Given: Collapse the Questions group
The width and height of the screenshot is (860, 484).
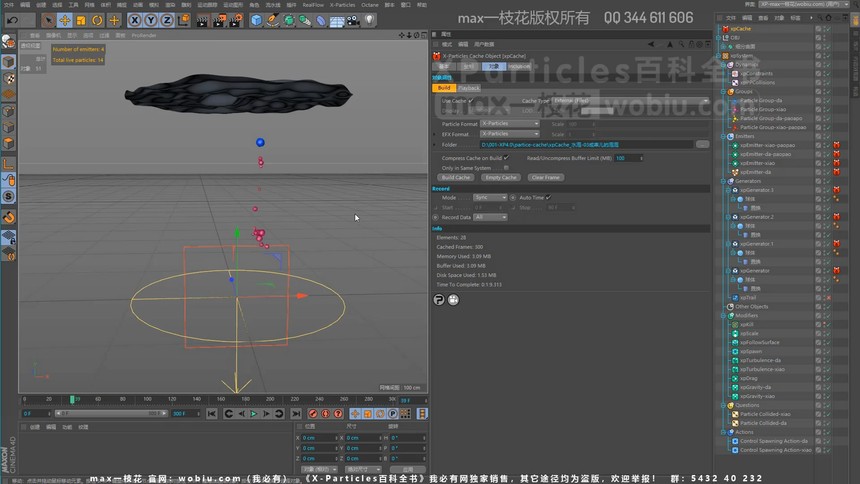Looking at the screenshot, I should coord(723,405).
